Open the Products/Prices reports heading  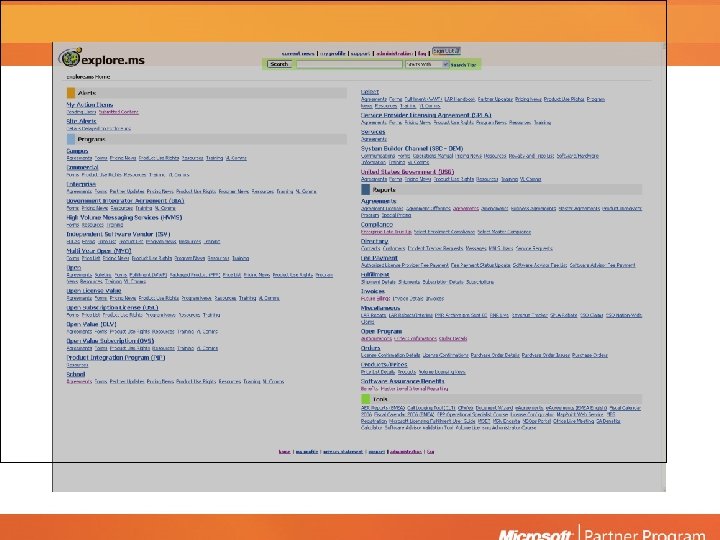[x=384, y=365]
